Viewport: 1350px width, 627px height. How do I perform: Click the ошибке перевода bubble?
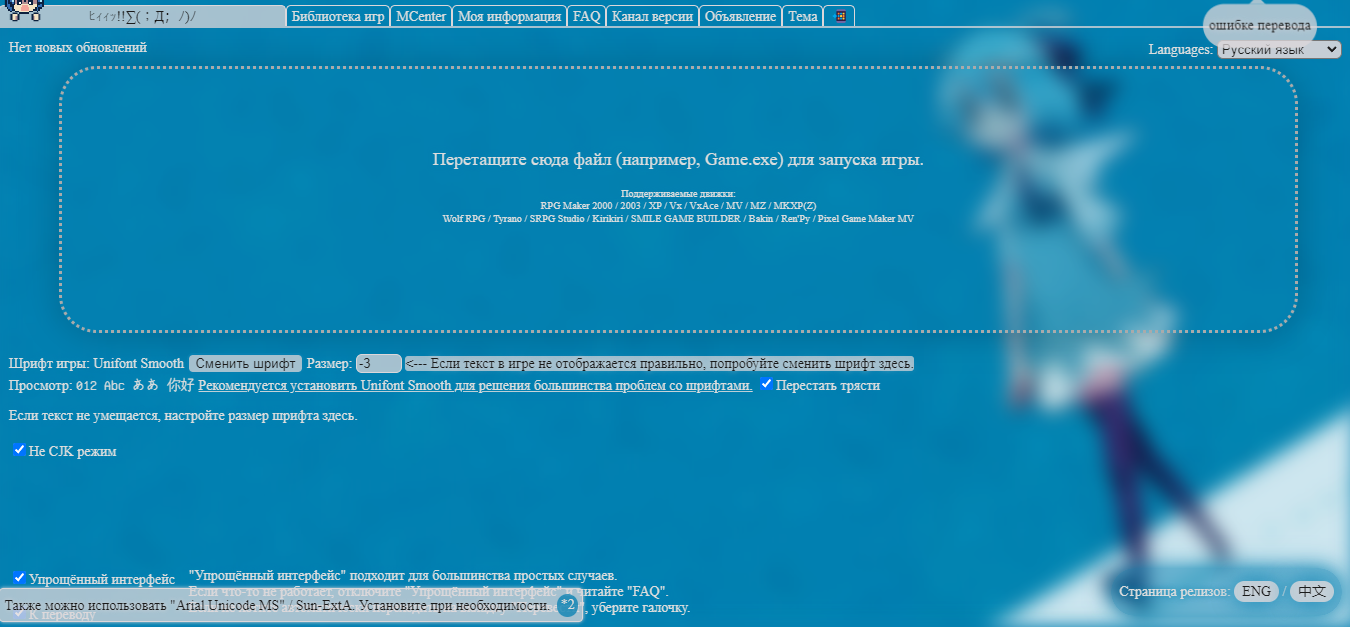tap(1259, 25)
